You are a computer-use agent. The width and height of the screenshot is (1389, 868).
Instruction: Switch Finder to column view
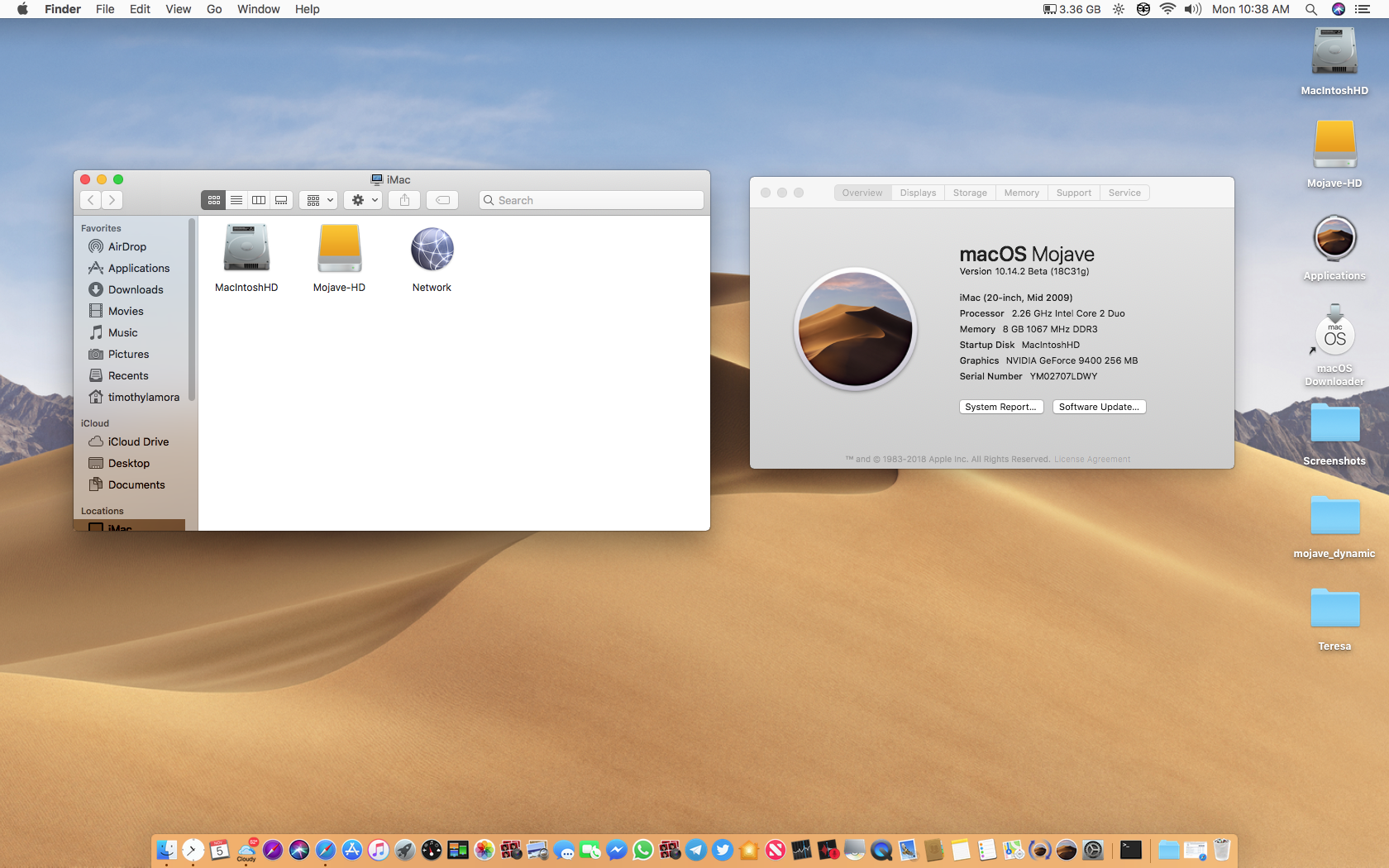click(x=259, y=200)
